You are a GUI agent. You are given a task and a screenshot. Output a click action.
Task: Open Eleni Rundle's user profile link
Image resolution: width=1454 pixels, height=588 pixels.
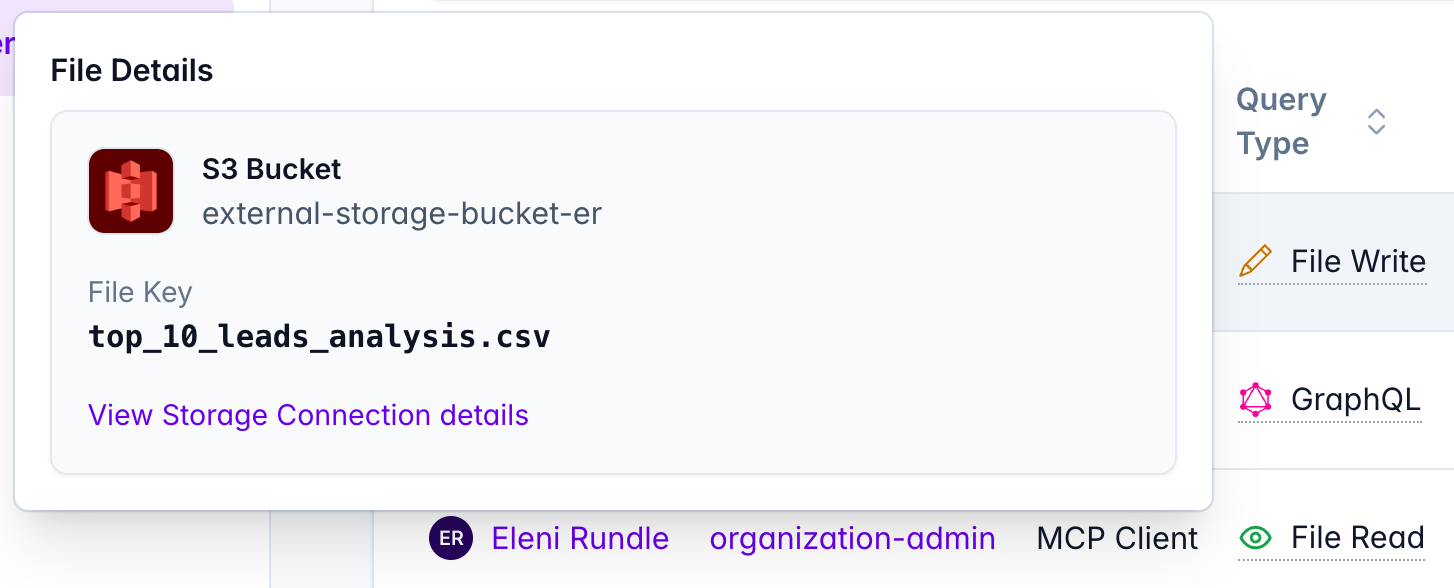click(x=580, y=538)
